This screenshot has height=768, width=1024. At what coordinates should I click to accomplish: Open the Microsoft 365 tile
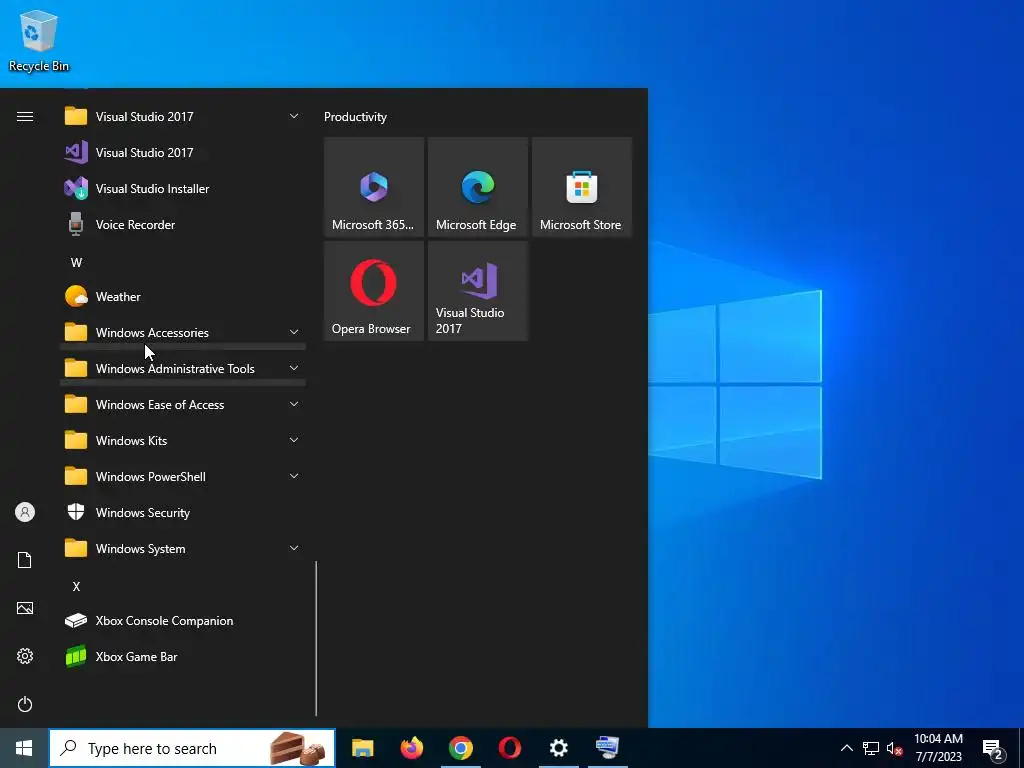point(374,187)
